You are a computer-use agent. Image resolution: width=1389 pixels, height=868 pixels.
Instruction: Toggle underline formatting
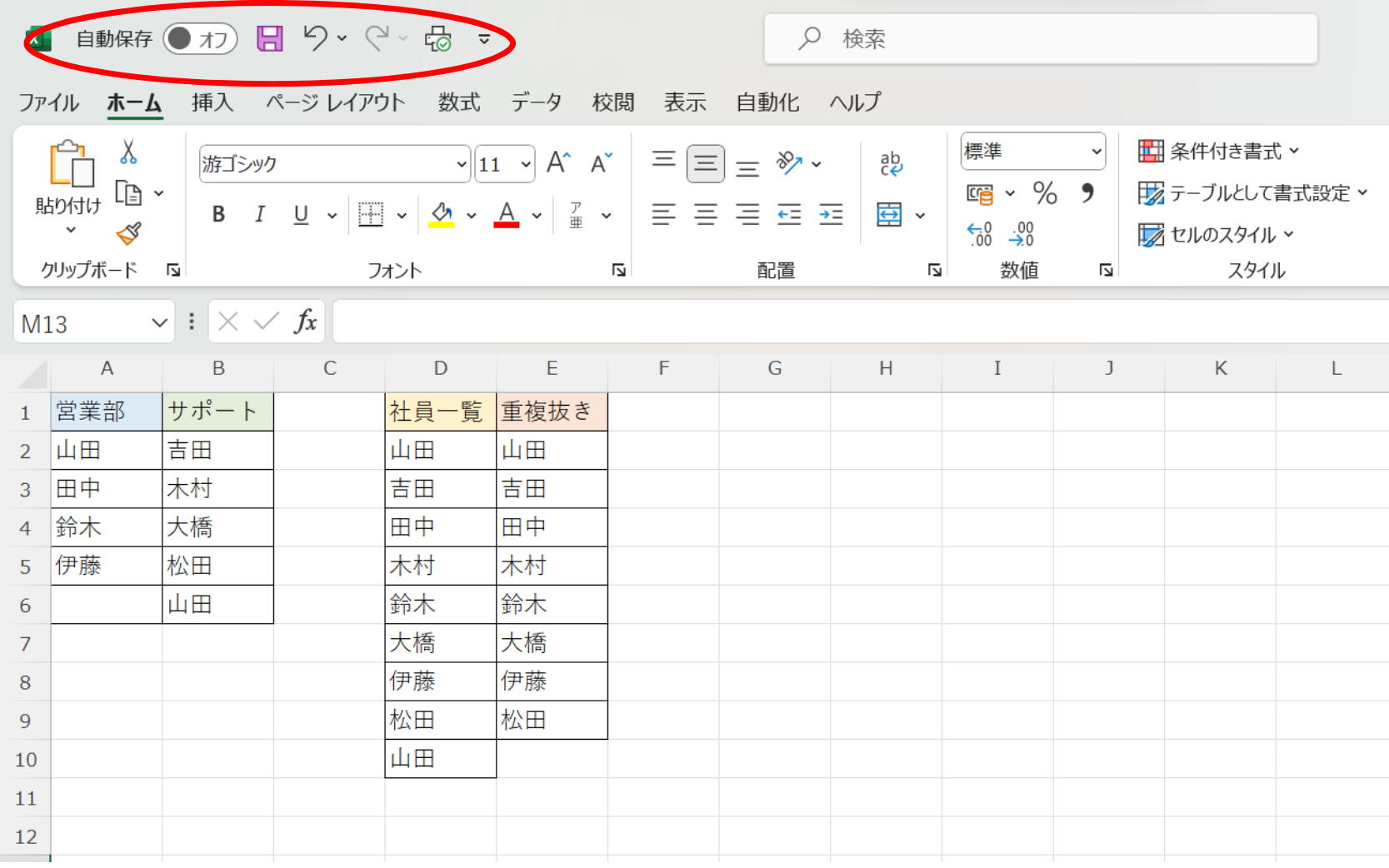click(x=302, y=215)
